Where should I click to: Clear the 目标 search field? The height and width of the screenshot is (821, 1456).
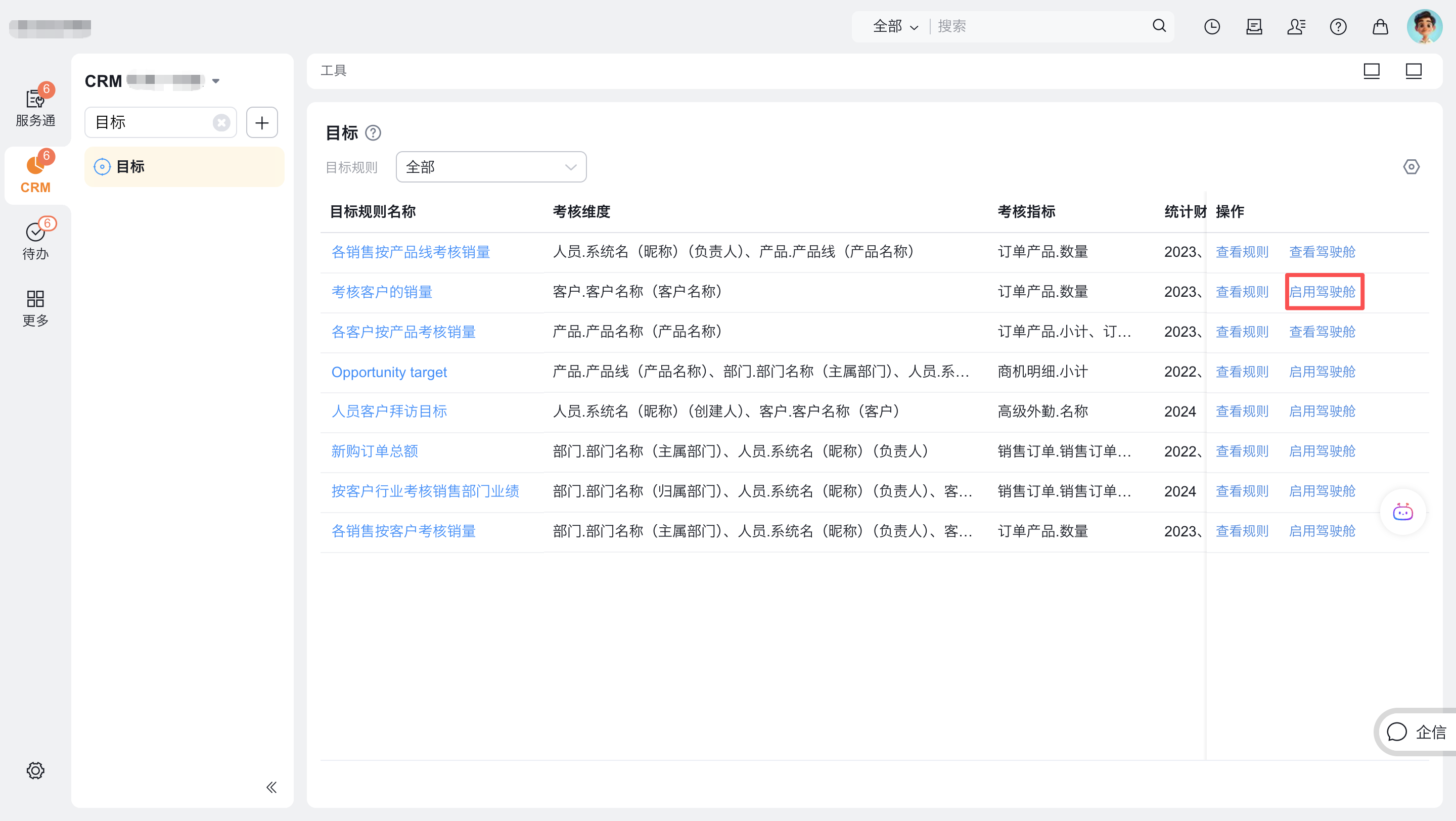click(221, 122)
